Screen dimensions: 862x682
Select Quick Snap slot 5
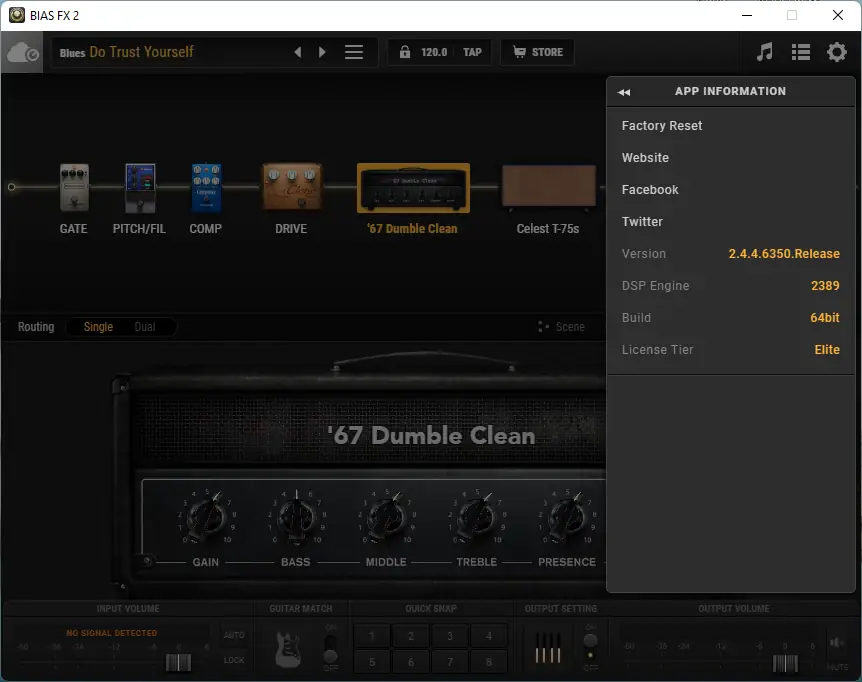pos(372,662)
